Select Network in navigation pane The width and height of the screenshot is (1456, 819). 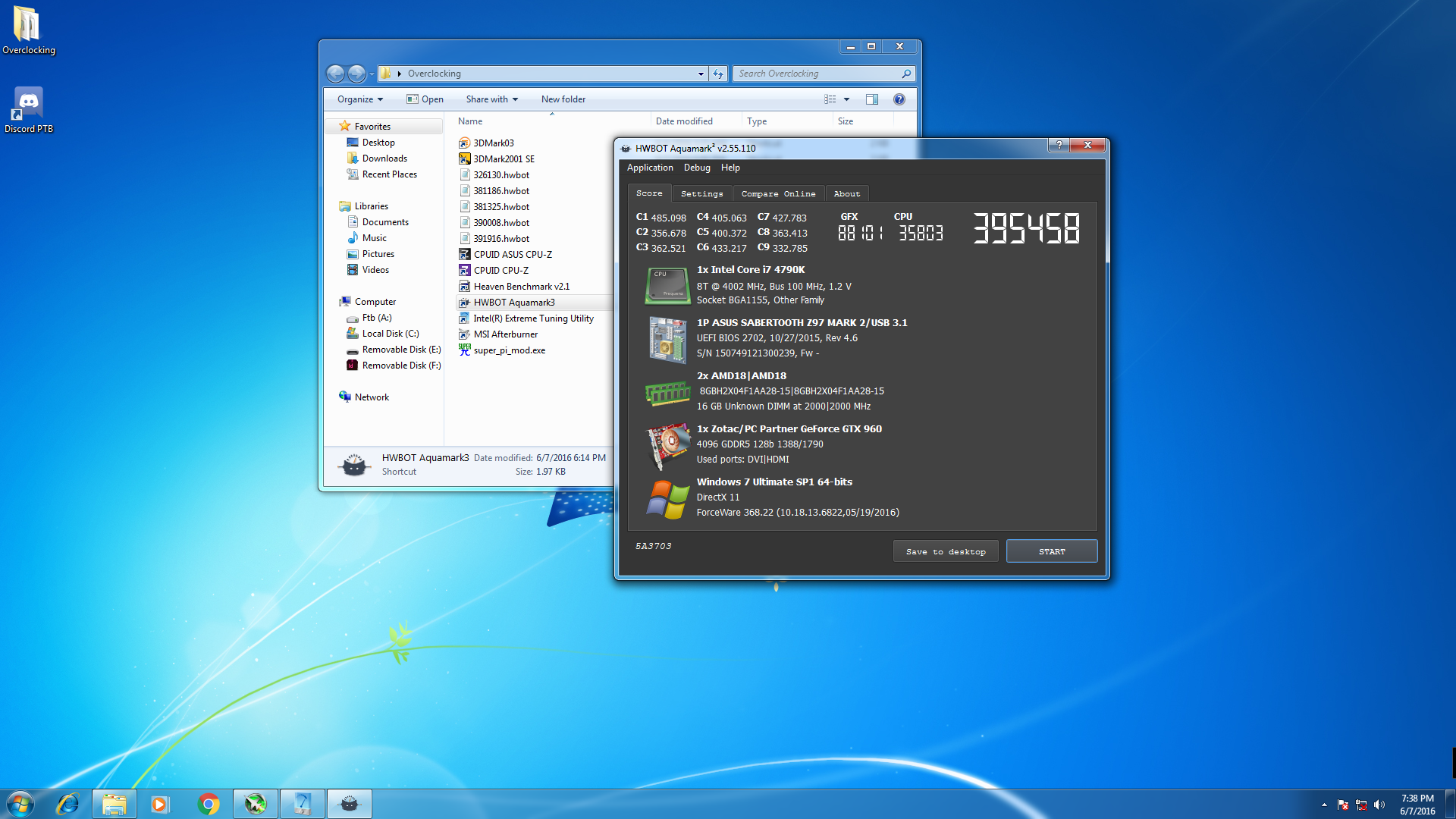[x=364, y=397]
